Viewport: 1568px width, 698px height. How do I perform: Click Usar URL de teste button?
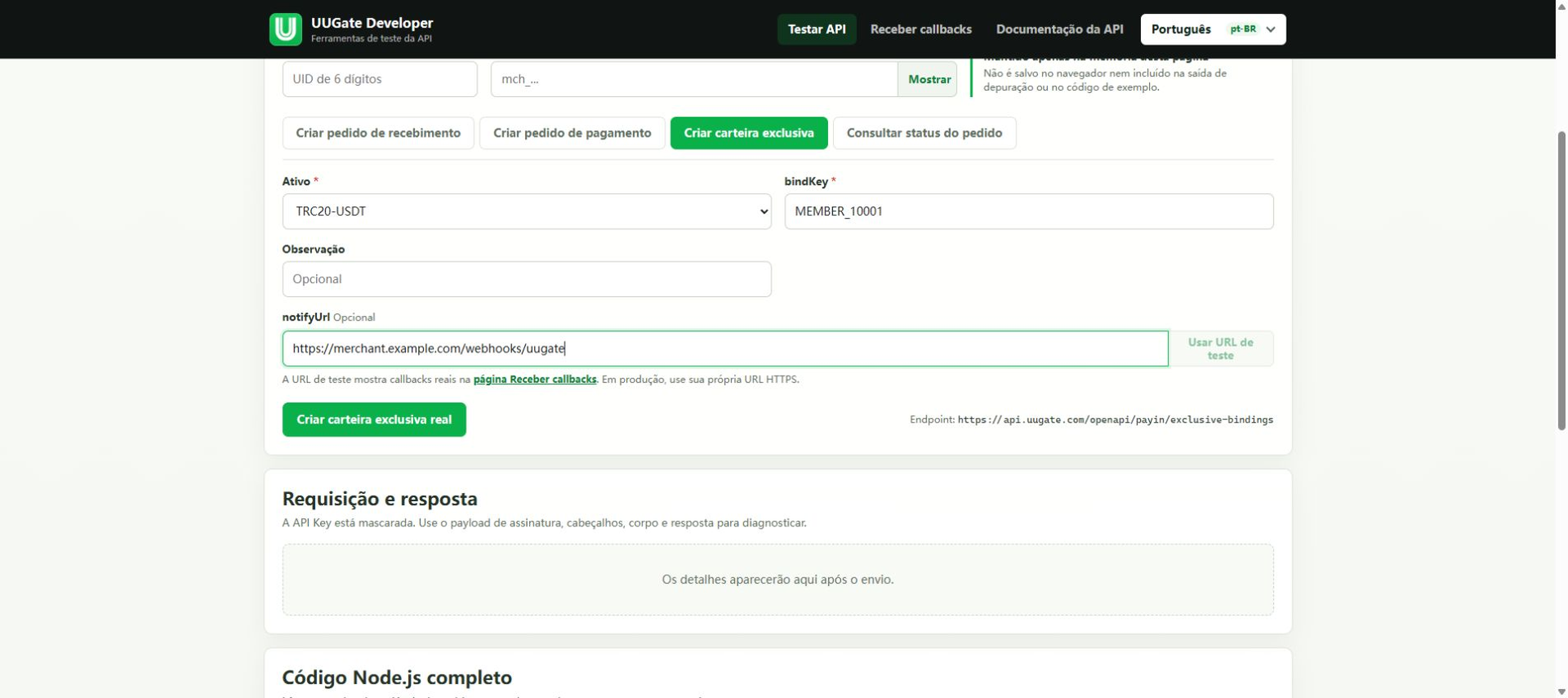coord(1221,349)
